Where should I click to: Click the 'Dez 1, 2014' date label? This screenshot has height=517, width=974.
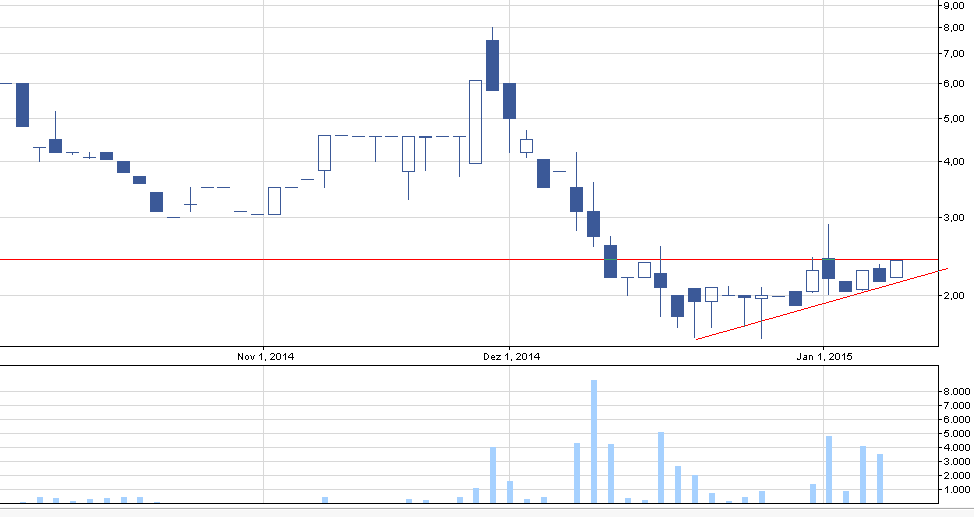[x=511, y=357]
